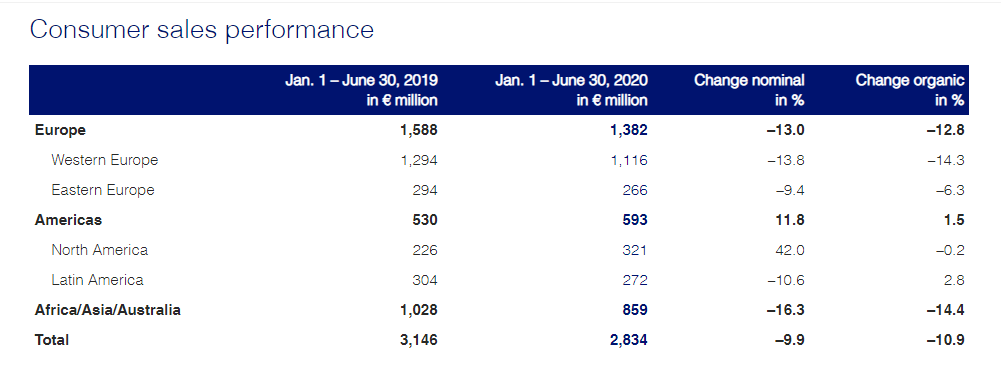
Task: Click the Total 2020 value 2,834
Action: (628, 340)
